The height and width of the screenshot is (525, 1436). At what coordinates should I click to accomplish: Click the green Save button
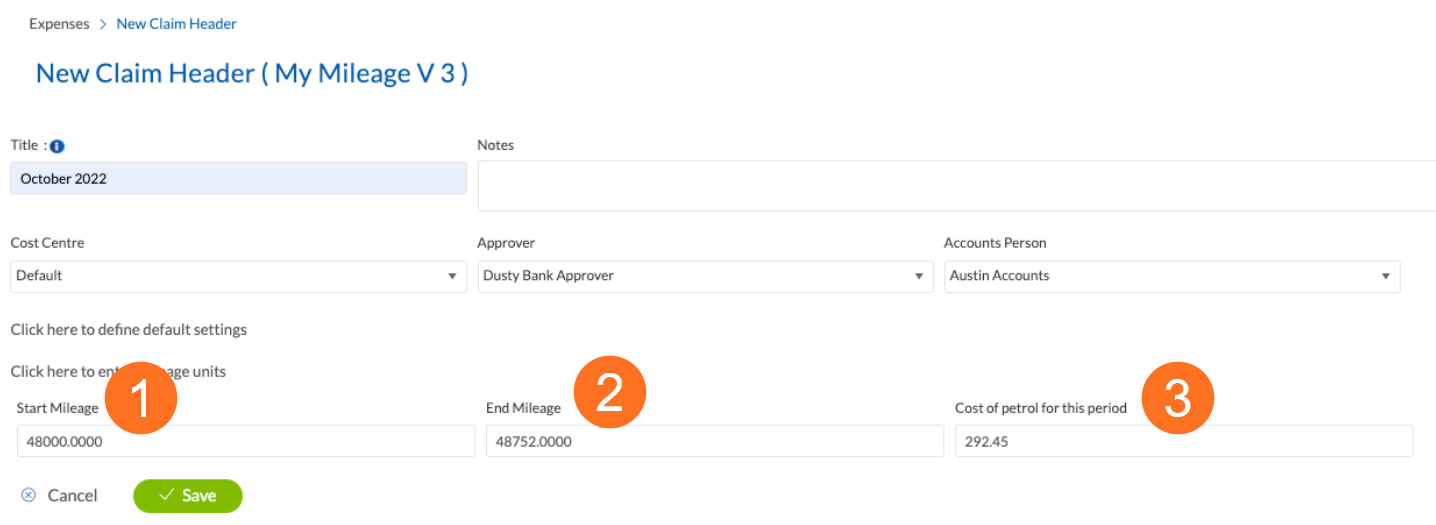click(188, 495)
